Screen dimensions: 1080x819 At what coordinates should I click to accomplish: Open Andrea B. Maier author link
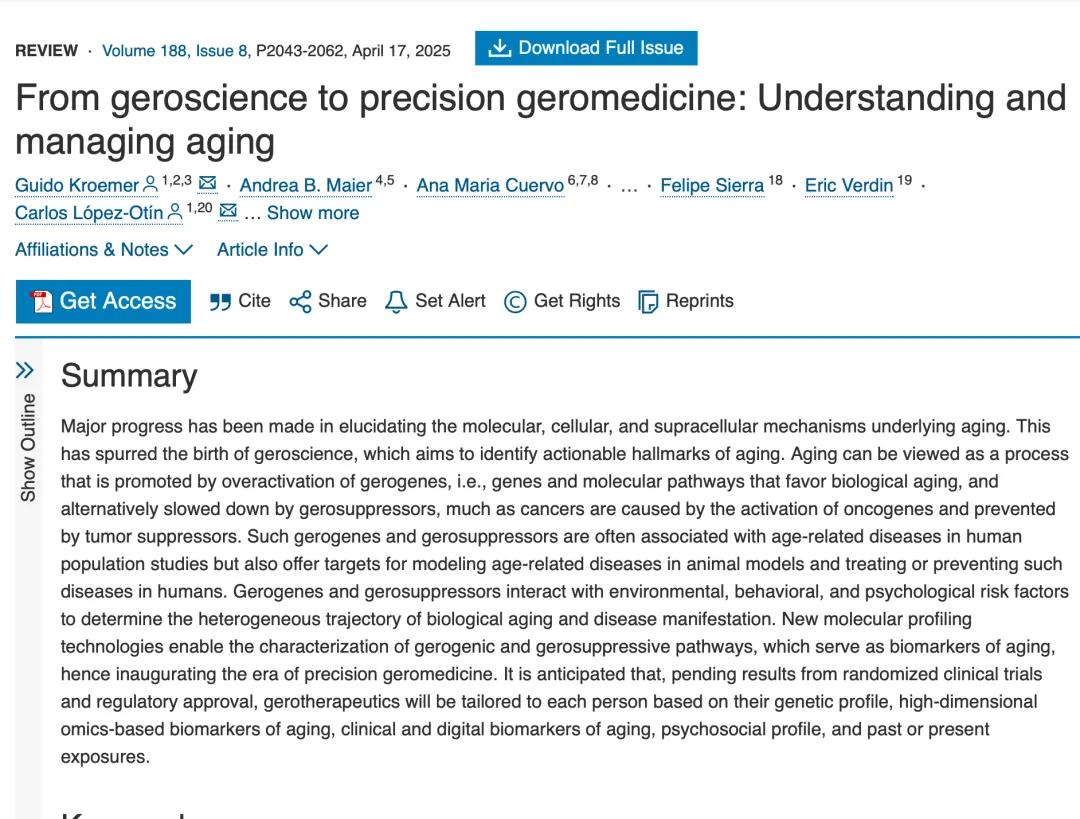point(306,186)
